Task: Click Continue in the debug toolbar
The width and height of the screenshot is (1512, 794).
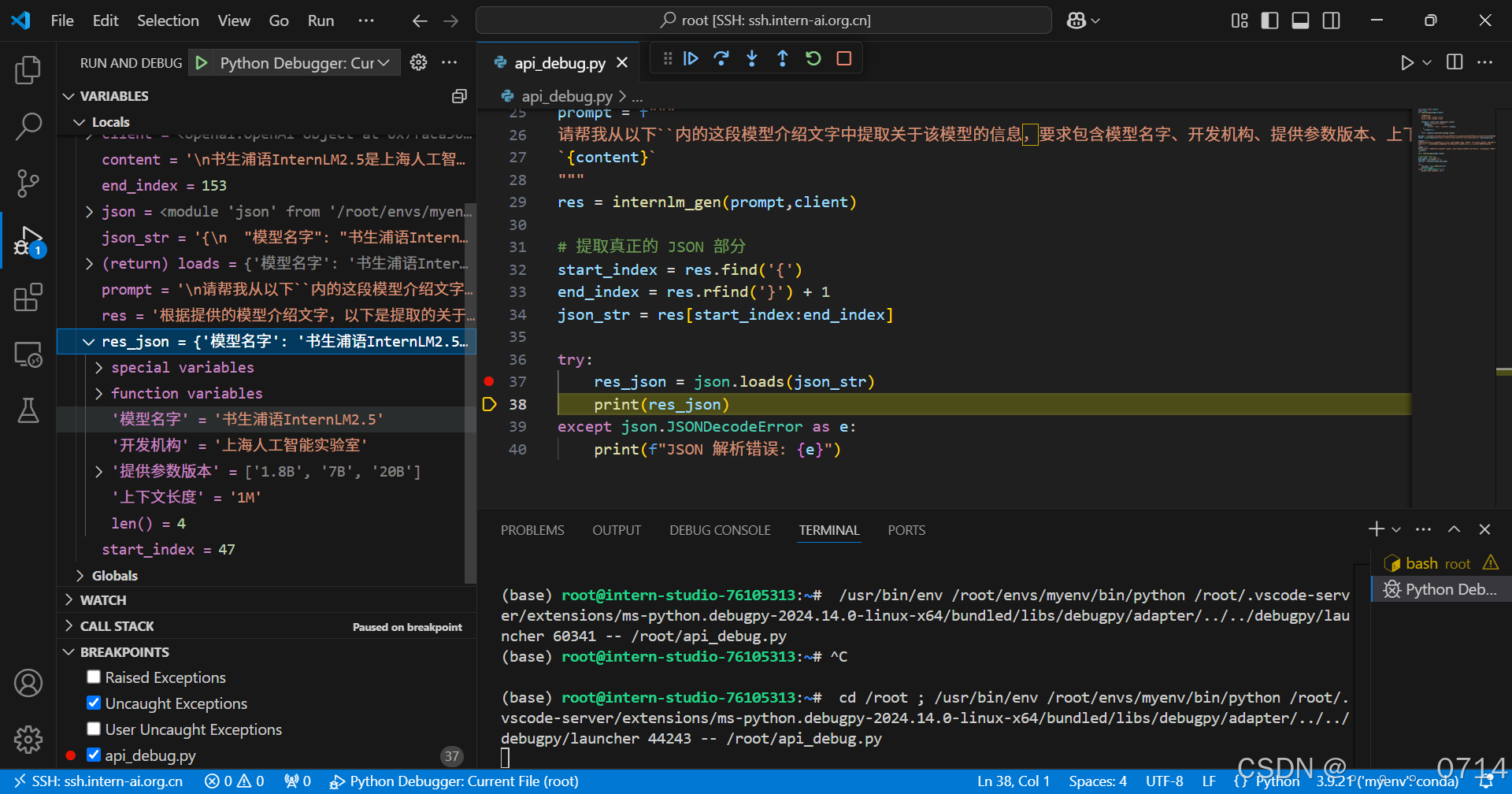Action: click(x=691, y=58)
